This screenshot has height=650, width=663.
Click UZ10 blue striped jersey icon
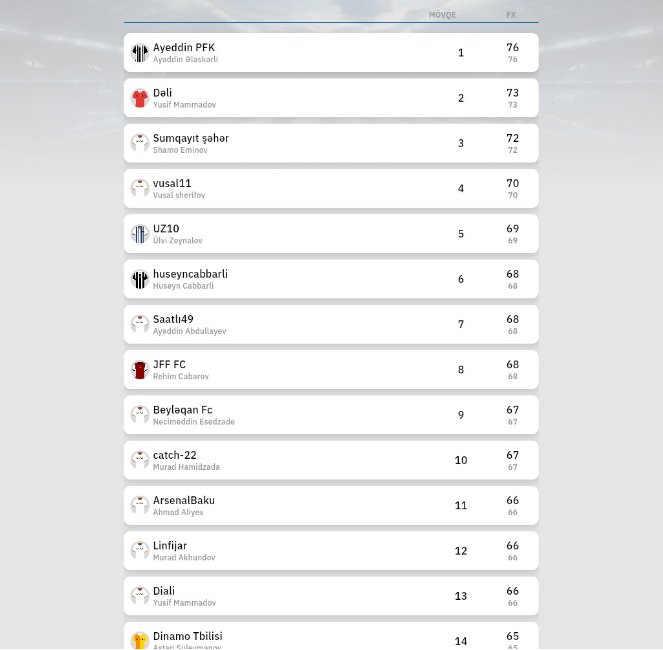(140, 234)
